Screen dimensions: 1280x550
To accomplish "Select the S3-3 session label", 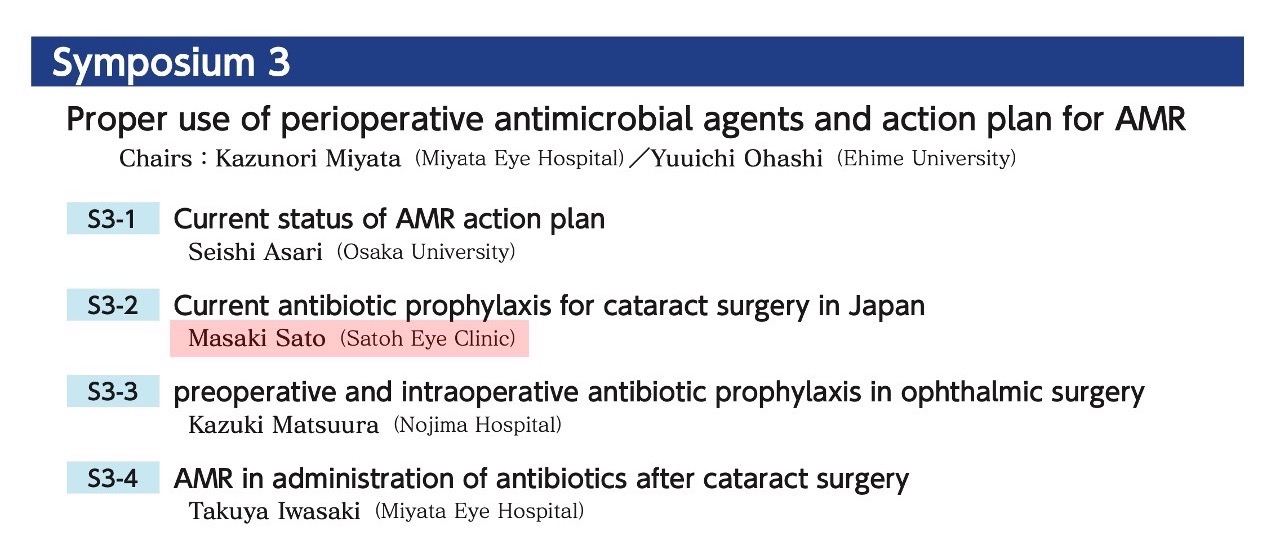I will point(113,392).
